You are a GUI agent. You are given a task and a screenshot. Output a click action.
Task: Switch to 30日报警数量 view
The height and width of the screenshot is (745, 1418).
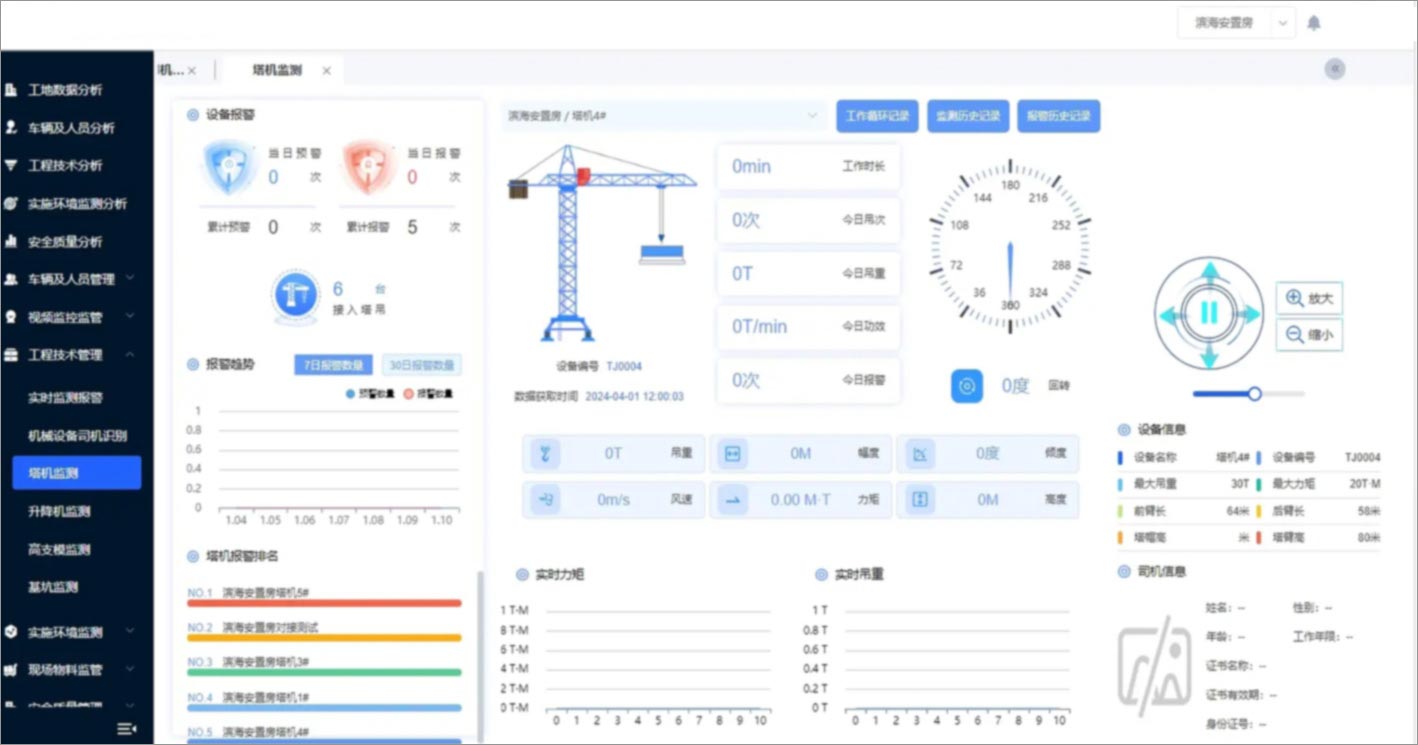click(421, 365)
